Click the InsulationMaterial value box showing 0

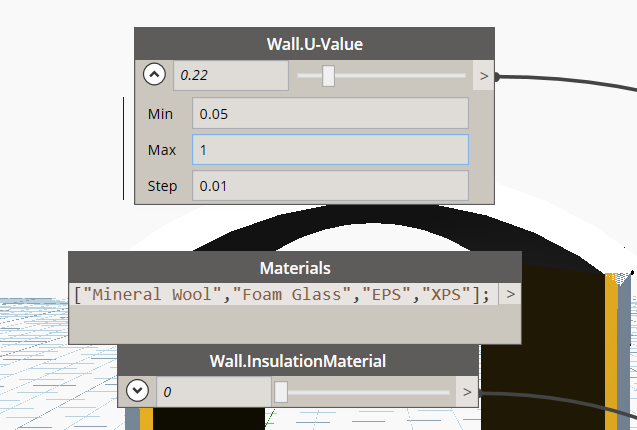(214, 392)
